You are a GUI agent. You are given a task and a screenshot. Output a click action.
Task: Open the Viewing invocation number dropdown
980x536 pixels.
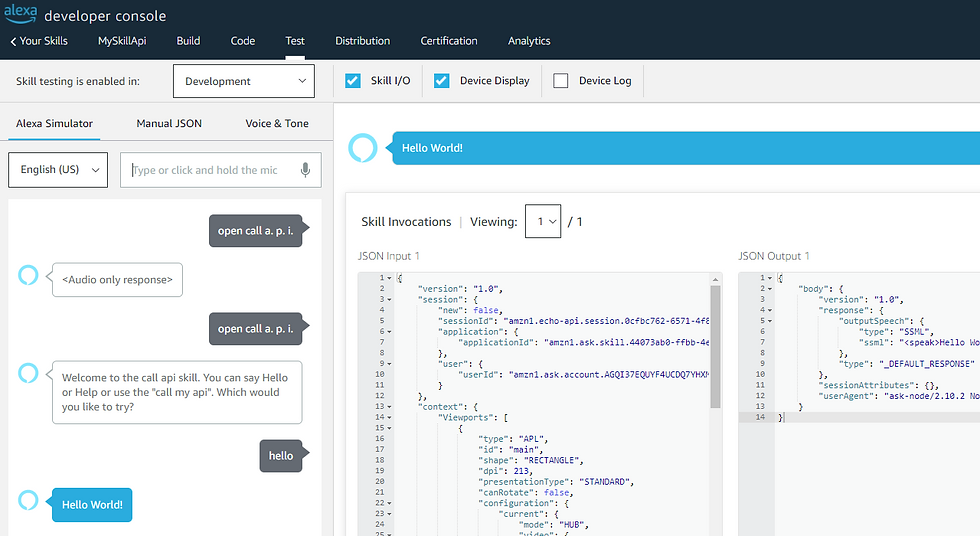pos(543,221)
